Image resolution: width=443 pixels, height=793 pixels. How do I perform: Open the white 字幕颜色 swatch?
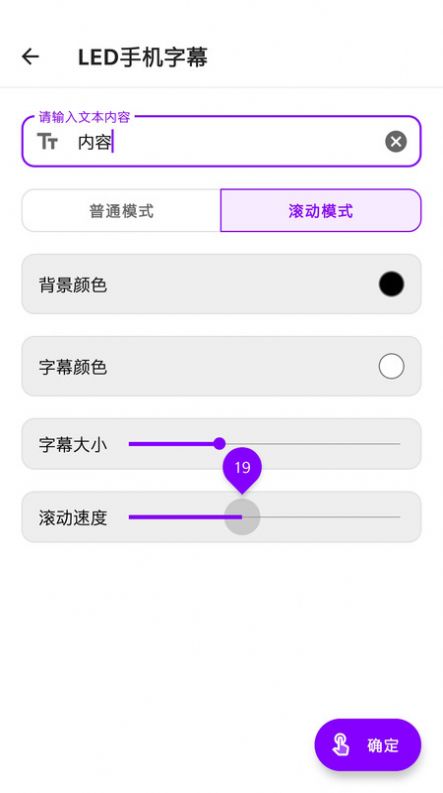tap(391, 366)
